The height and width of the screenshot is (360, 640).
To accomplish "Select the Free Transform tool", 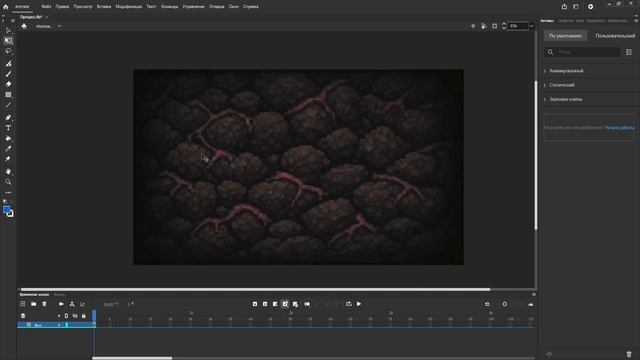I will click(x=8, y=40).
